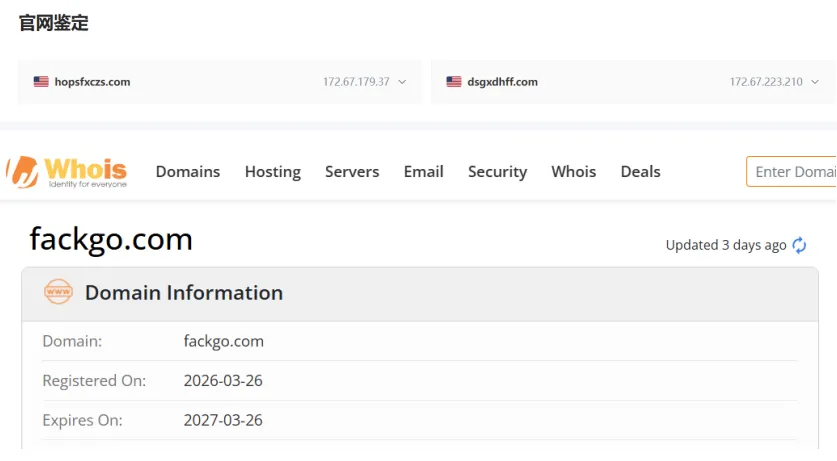Click the US flag next to dsgxdhff.com
Screen dimensions: 837x461
point(454,82)
